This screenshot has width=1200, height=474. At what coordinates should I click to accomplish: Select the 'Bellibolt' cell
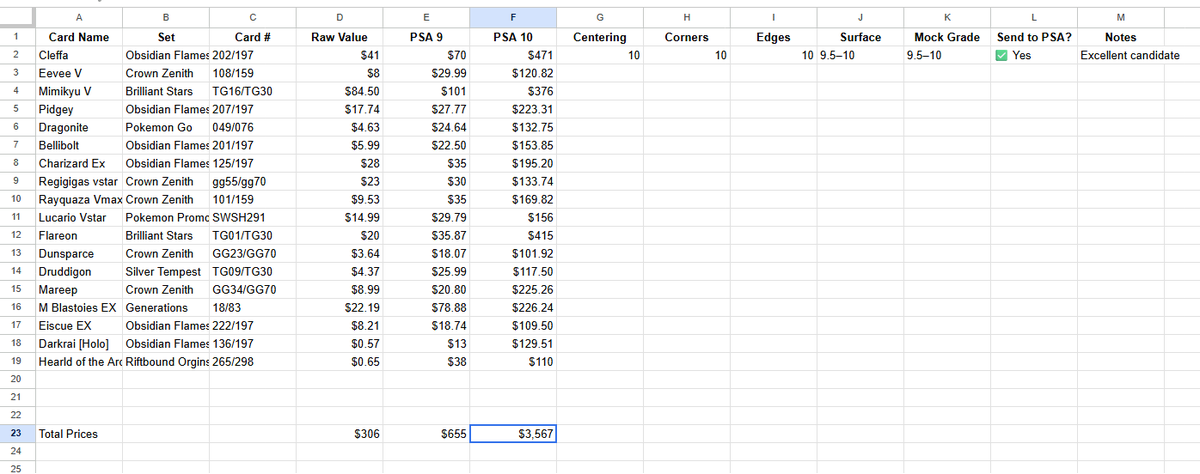coord(78,146)
